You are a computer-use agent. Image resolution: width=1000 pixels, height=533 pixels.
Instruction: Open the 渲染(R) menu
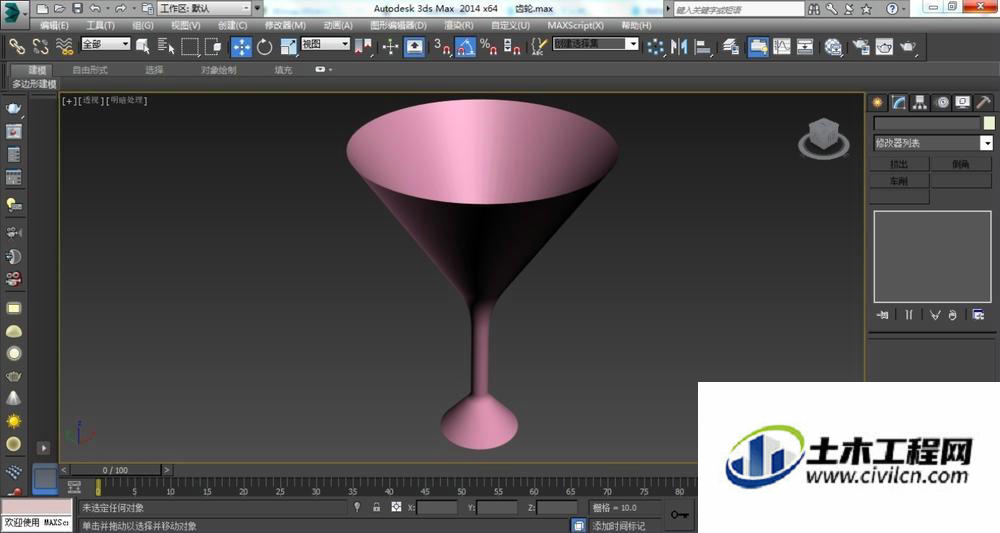pyautogui.click(x=459, y=25)
